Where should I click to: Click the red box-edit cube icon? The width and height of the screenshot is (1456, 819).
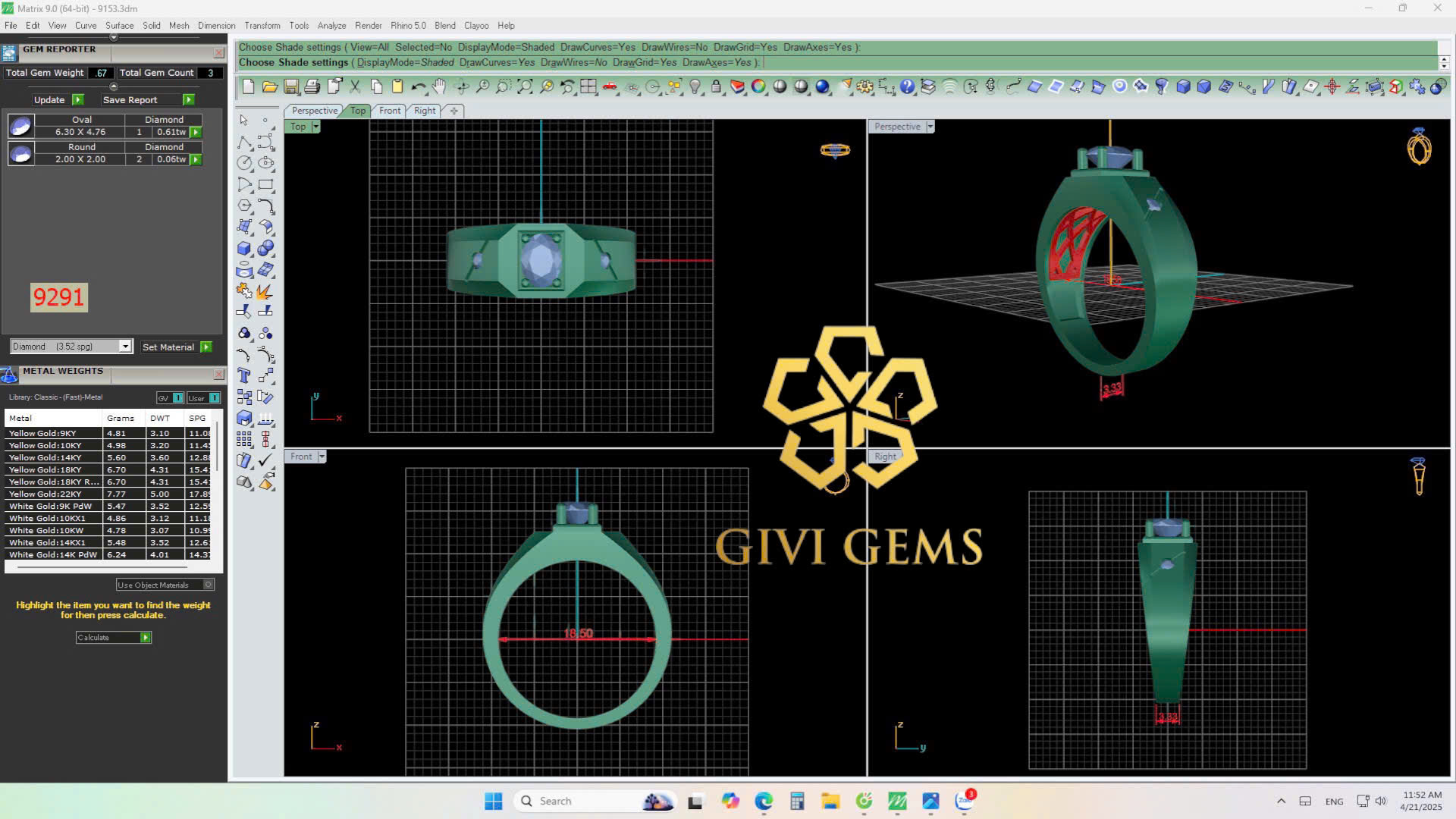(1395, 87)
